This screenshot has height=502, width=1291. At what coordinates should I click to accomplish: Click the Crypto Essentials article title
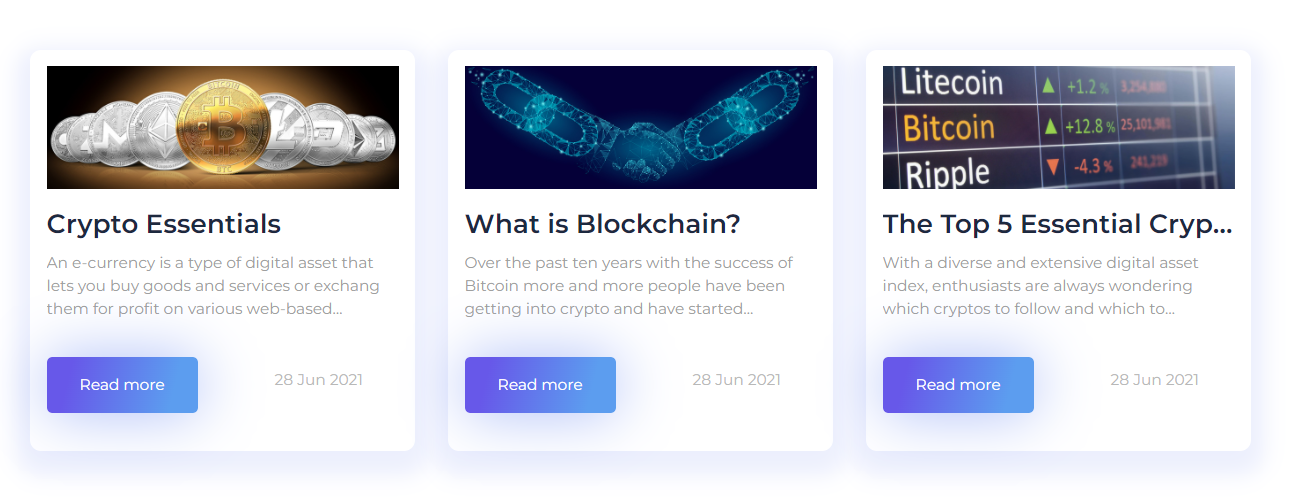pyautogui.click(x=164, y=224)
